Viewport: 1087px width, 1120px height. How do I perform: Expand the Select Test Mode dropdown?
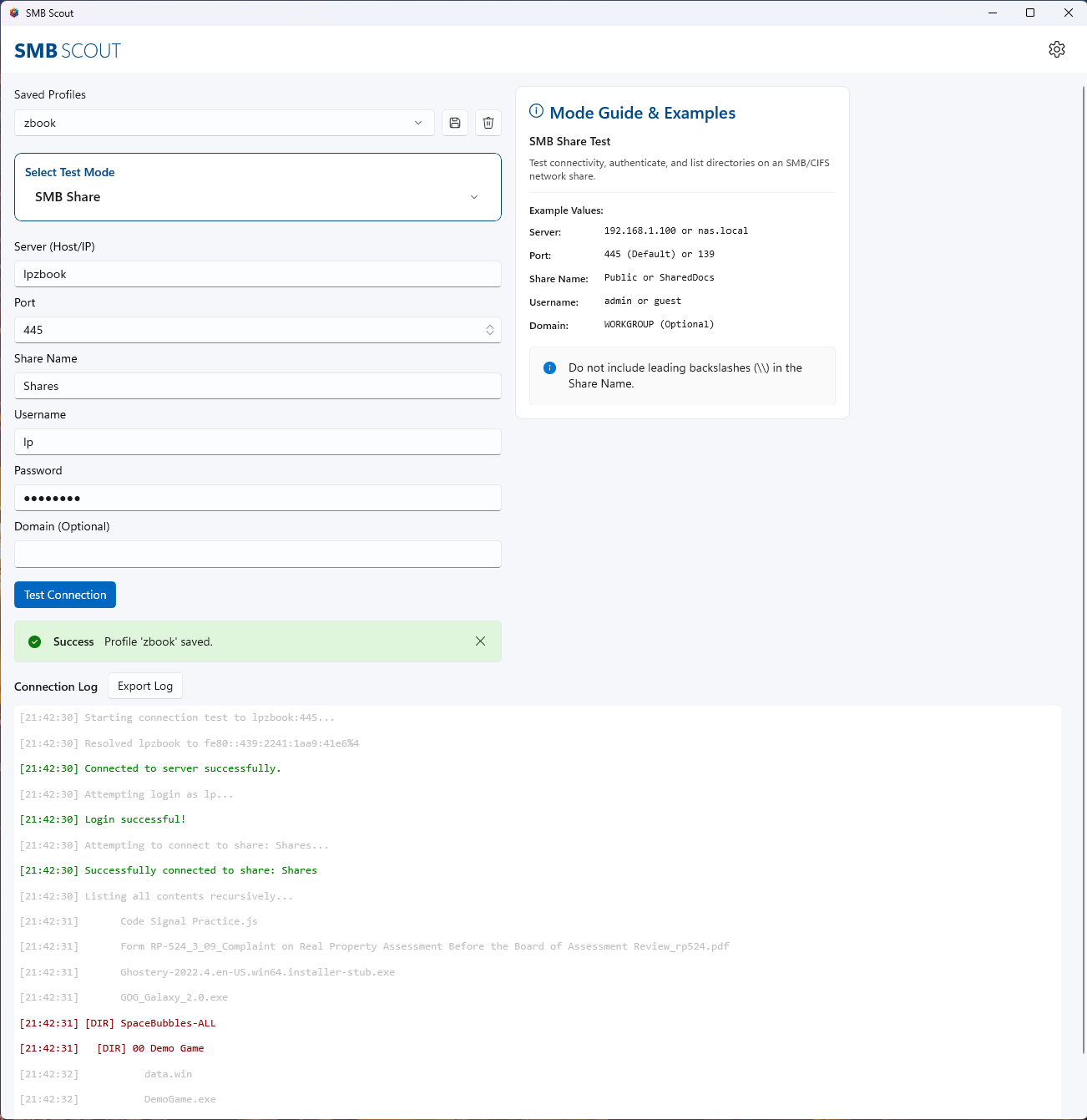pyautogui.click(x=258, y=197)
